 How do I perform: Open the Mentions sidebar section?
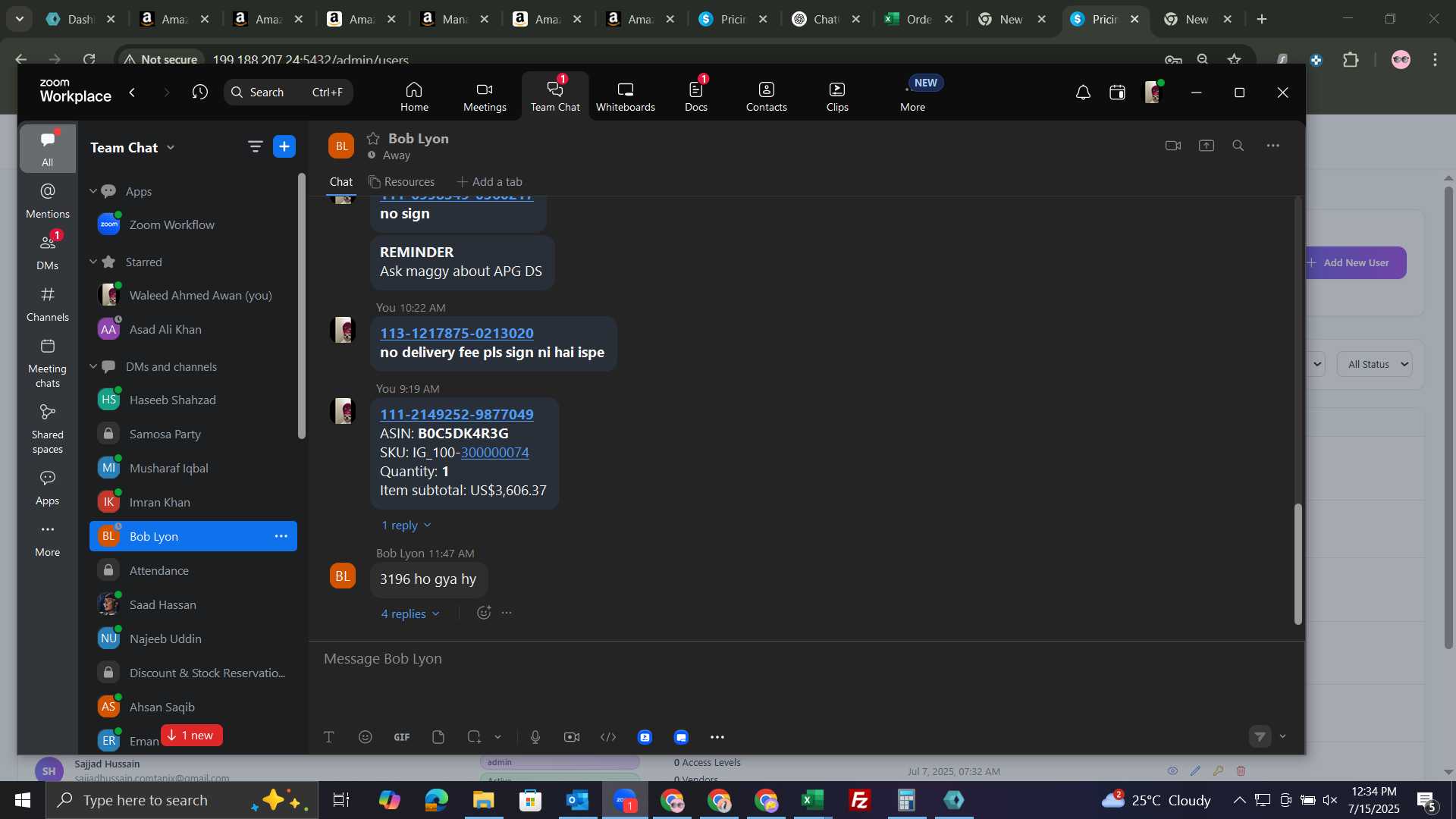[47, 201]
